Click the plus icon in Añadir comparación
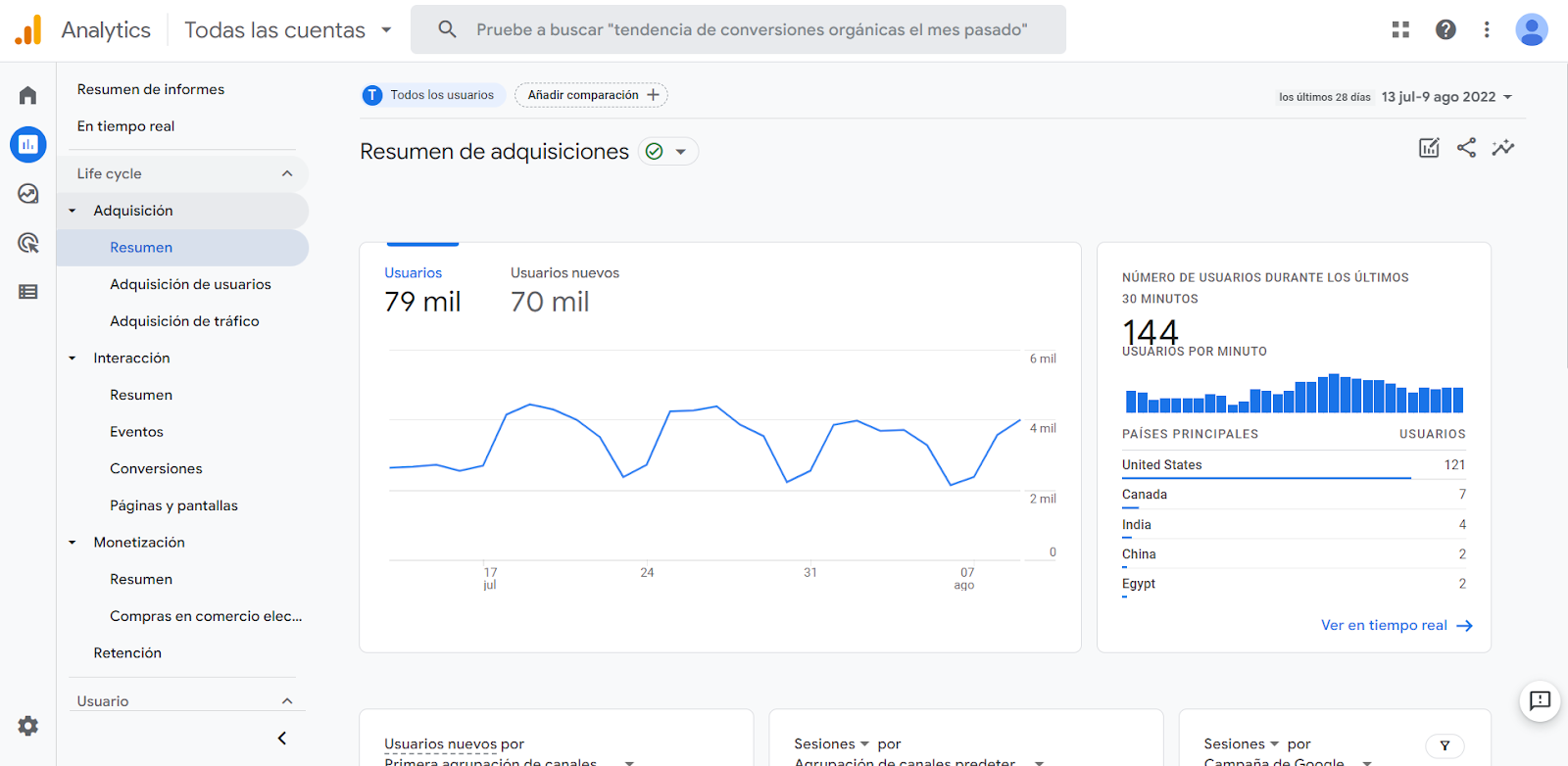Image resolution: width=1568 pixels, height=766 pixels. [x=653, y=95]
